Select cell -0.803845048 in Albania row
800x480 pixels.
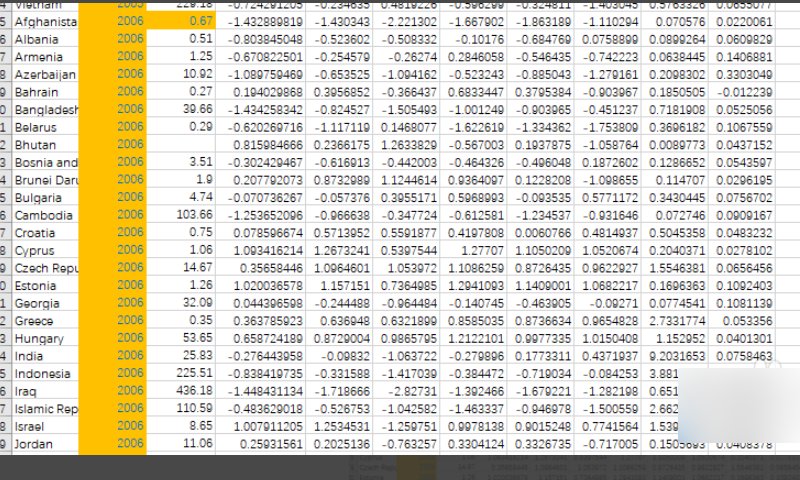coord(260,39)
